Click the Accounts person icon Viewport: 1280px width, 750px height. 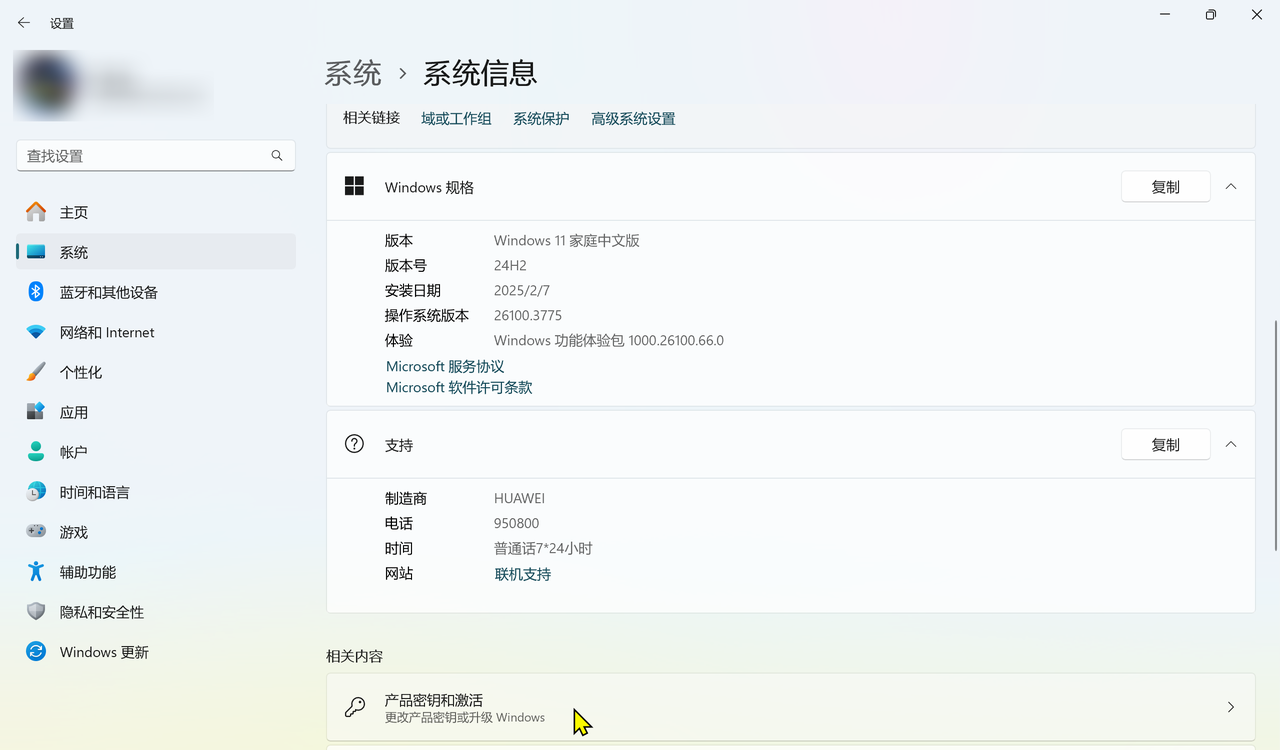[x=36, y=452]
